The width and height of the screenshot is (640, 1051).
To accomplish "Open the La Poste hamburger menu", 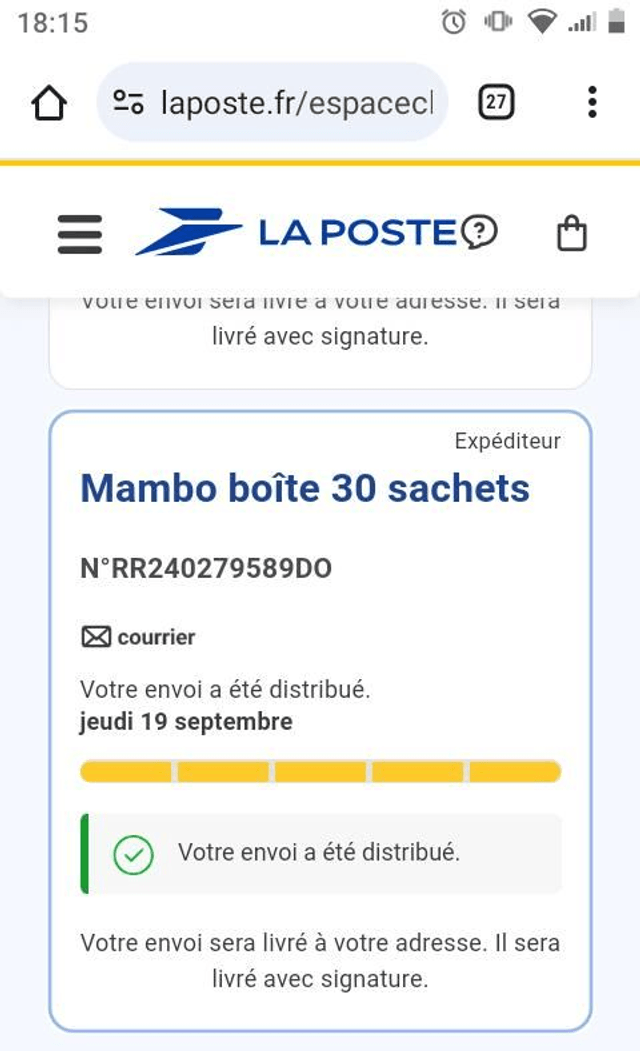I will point(80,234).
